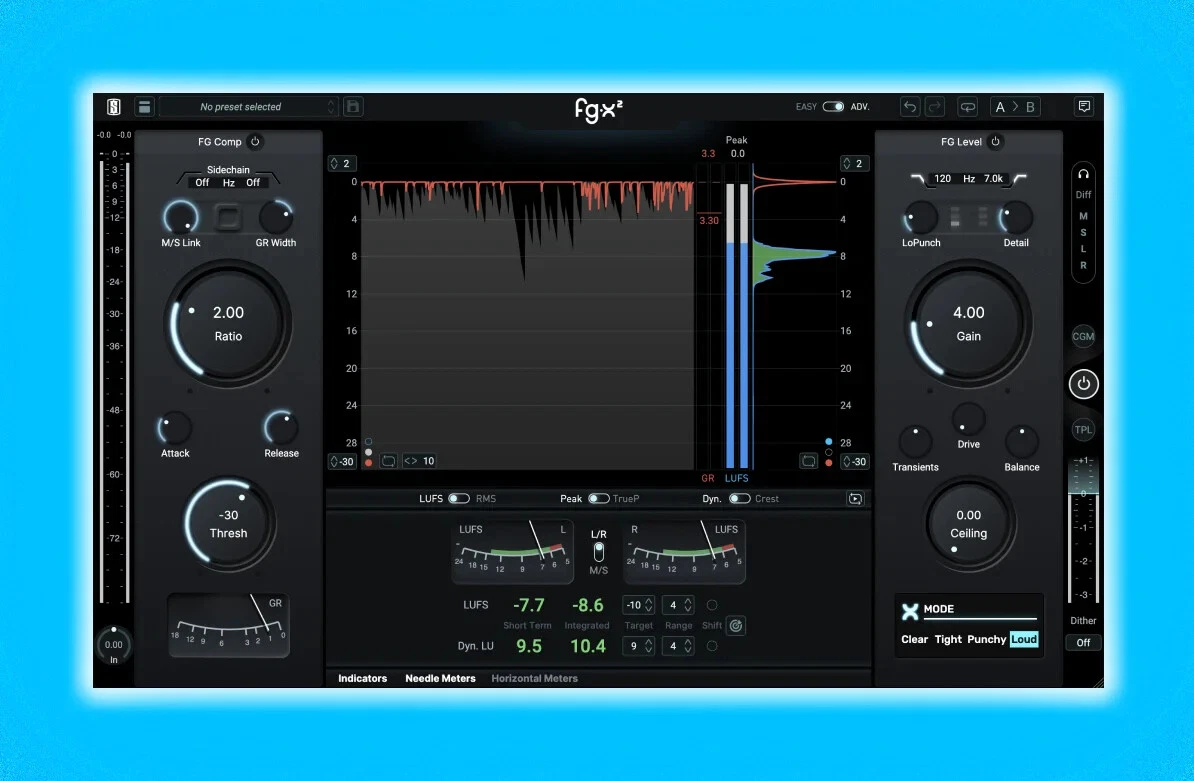Solo the L channel monitor
Image resolution: width=1194 pixels, height=781 pixels.
pos(1084,249)
